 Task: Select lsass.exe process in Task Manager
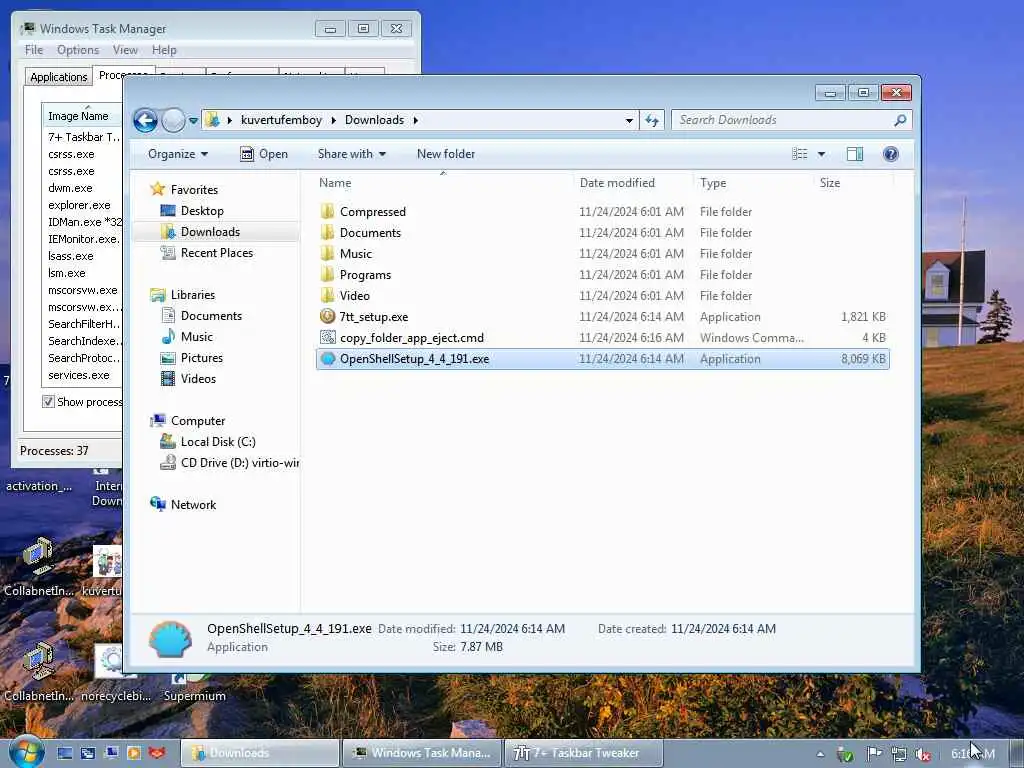pos(71,256)
